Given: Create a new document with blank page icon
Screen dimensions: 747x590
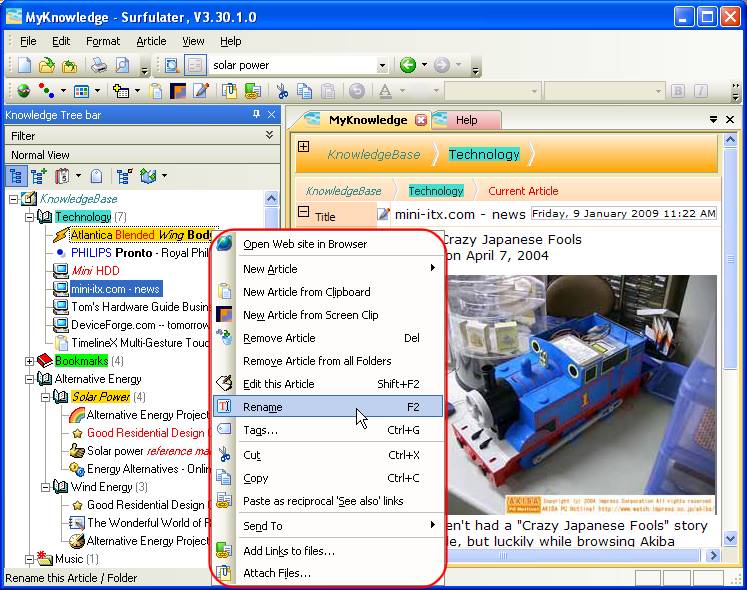Looking at the screenshot, I should 24,65.
